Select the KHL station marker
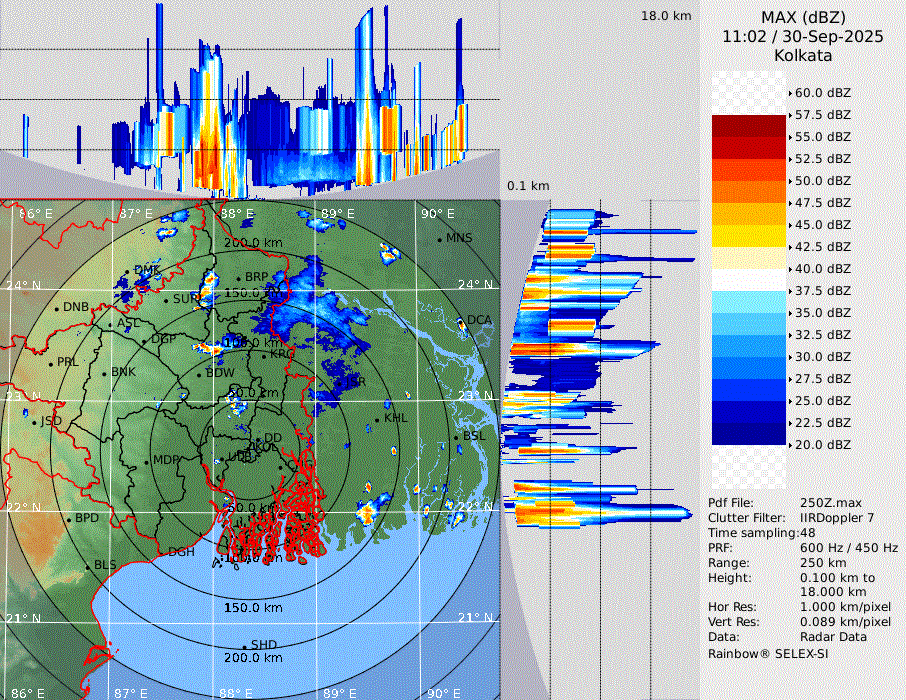The width and height of the screenshot is (906, 700). click(378, 420)
